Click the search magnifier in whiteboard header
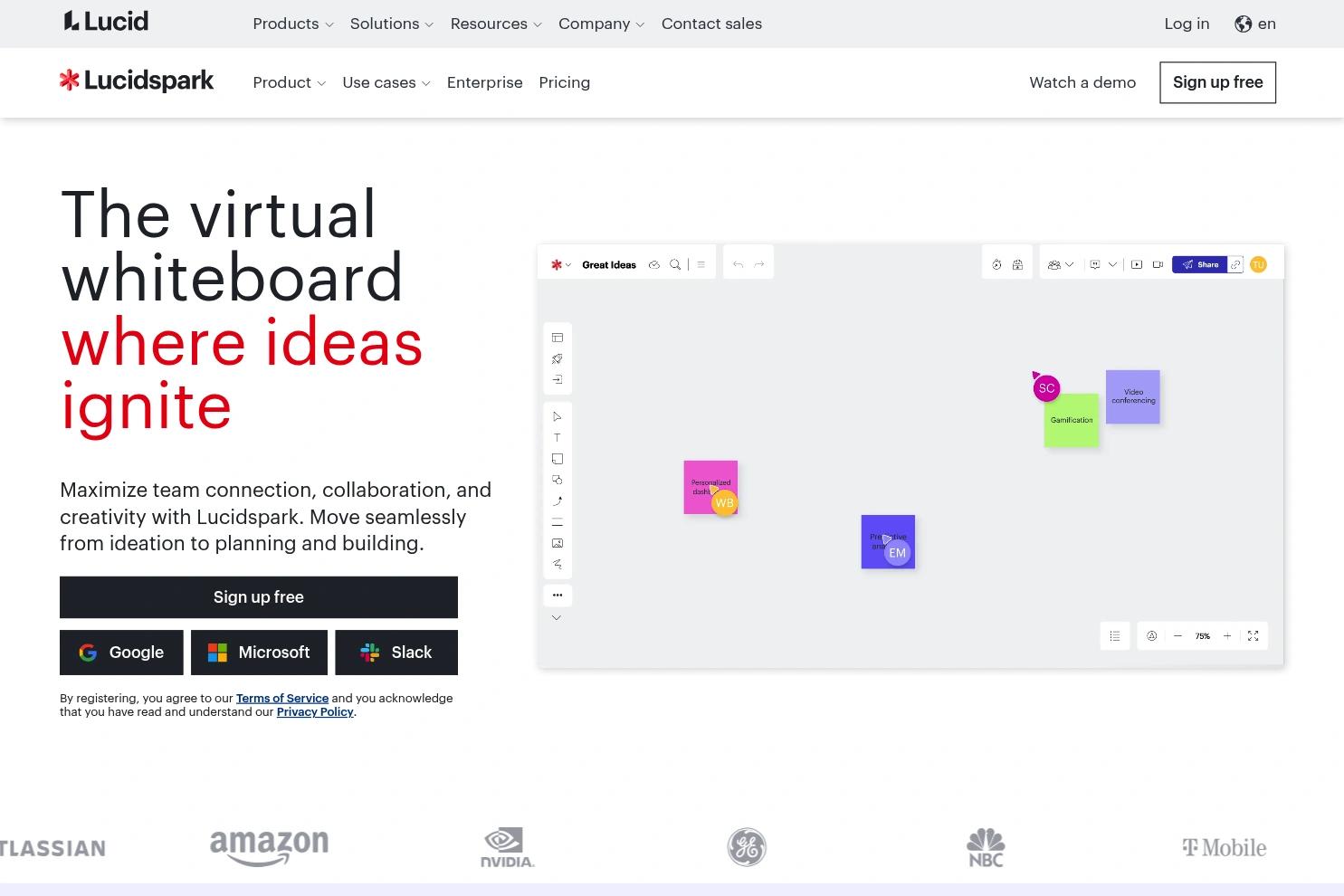1344x896 pixels. pyautogui.click(x=675, y=264)
